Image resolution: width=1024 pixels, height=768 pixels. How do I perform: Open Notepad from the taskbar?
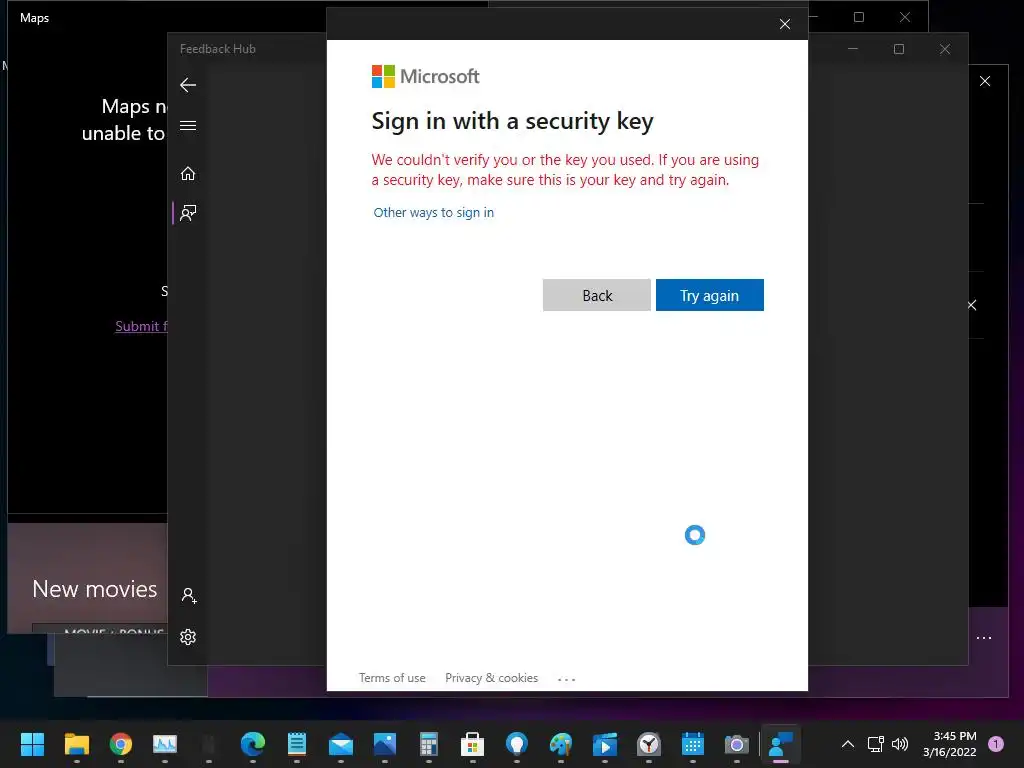tap(296, 744)
